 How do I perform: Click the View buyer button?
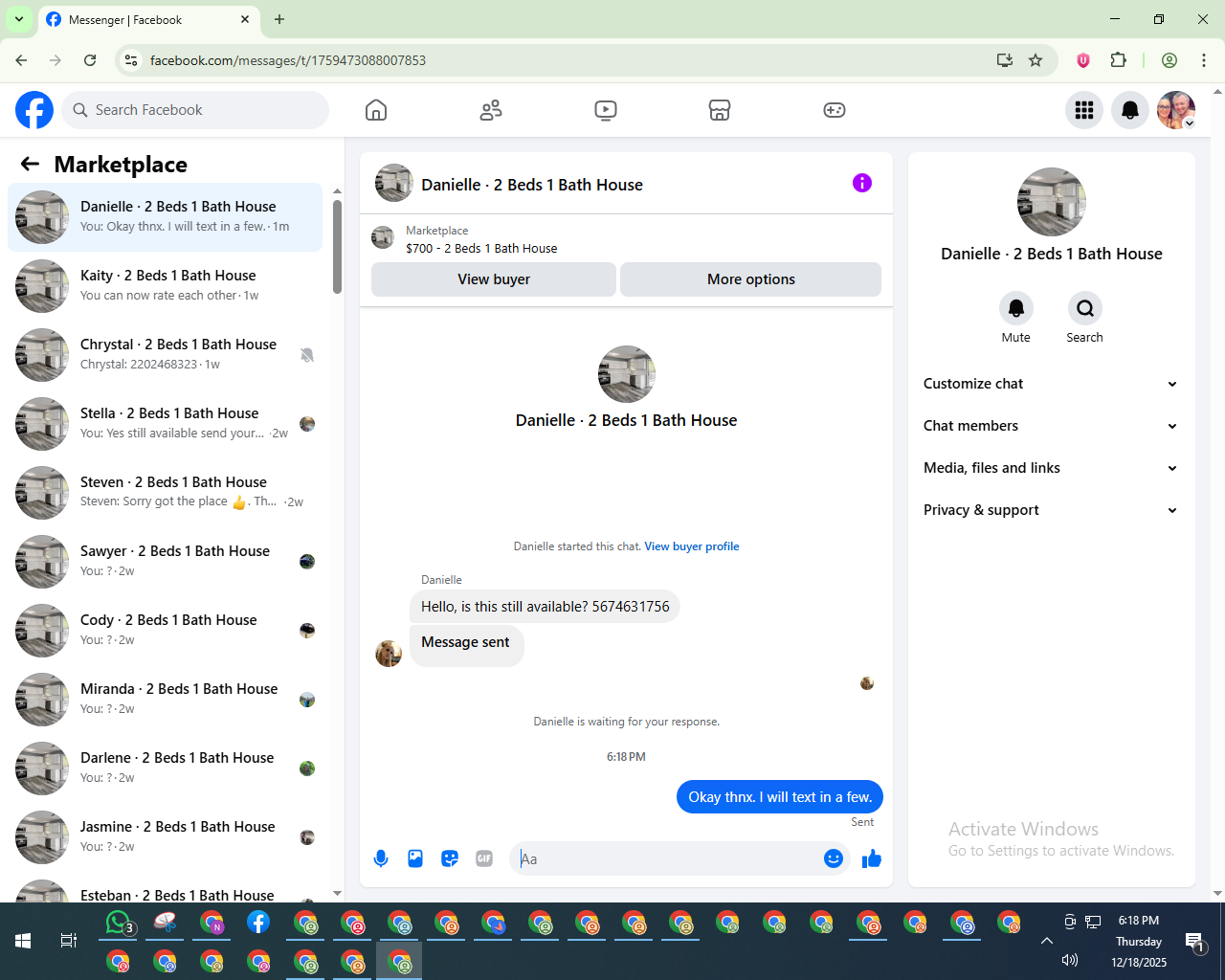[x=494, y=279]
